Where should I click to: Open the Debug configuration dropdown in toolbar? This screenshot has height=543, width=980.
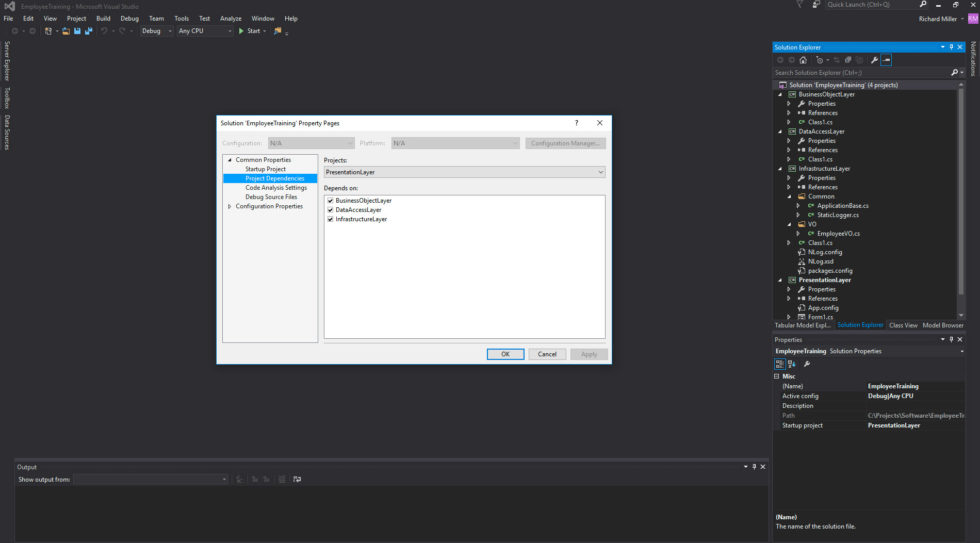click(x=156, y=31)
